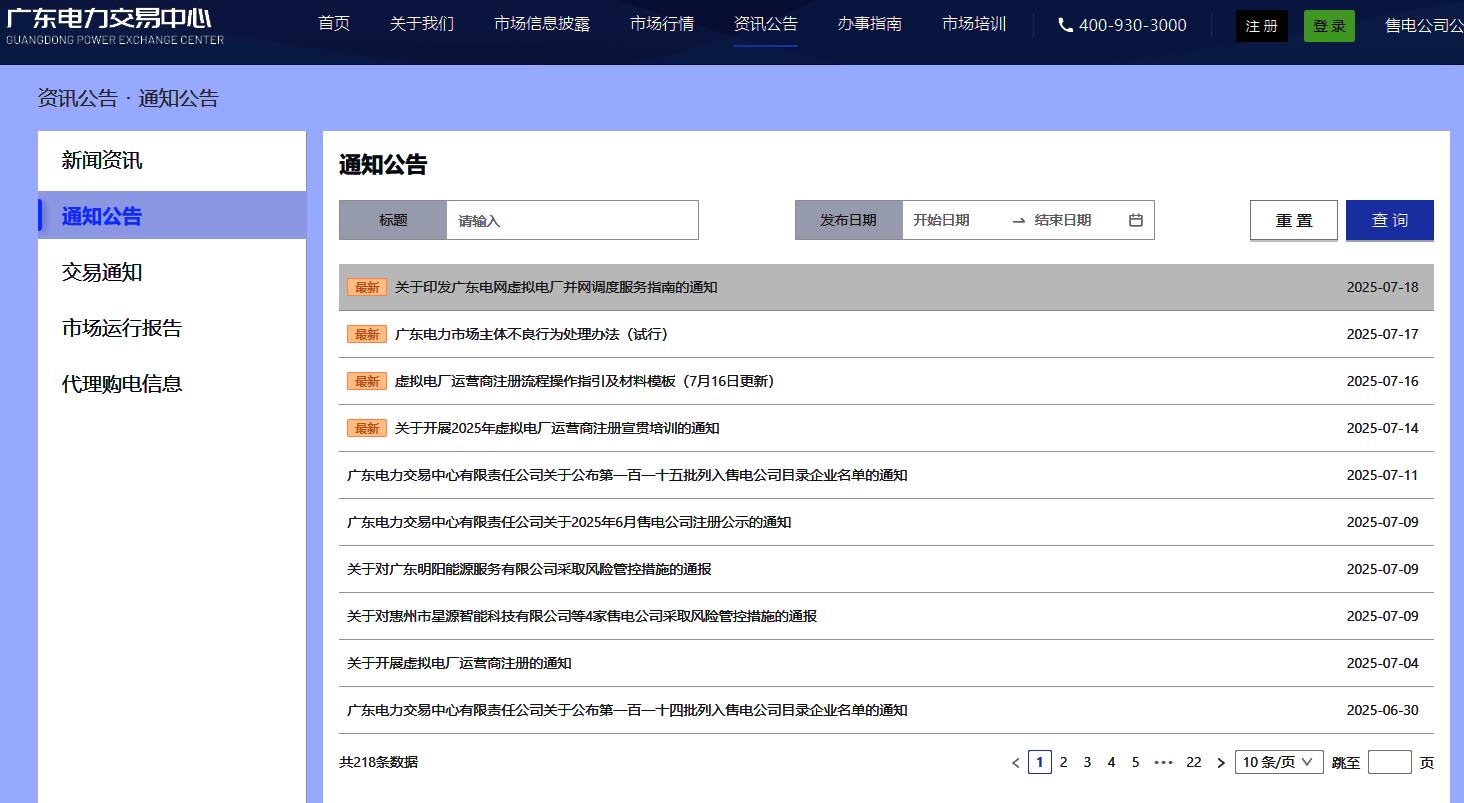Open notice about 第一百一十四批列入售电公司目录

click(x=627, y=710)
